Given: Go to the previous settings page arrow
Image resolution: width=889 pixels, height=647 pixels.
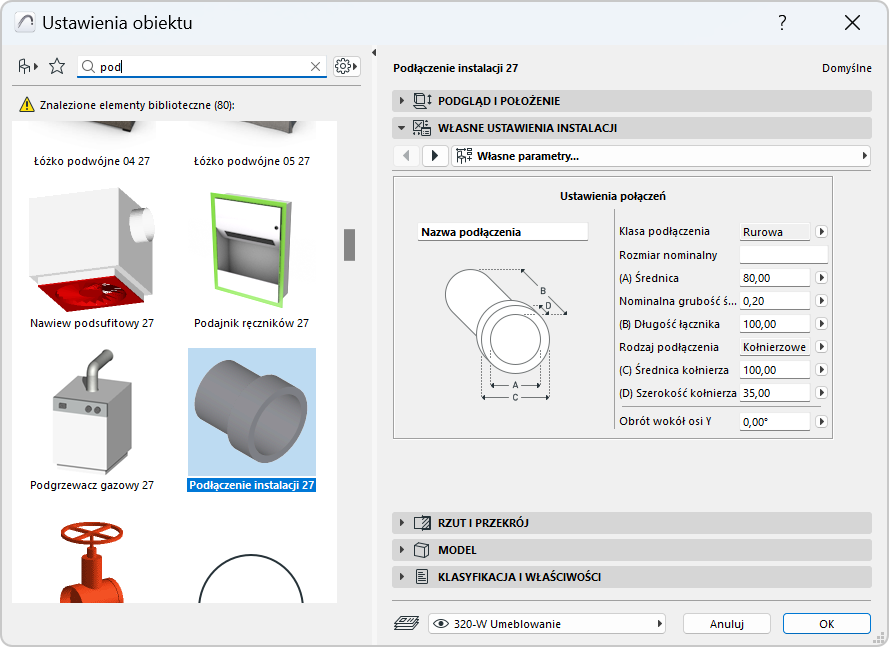Looking at the screenshot, I should click(x=406, y=155).
